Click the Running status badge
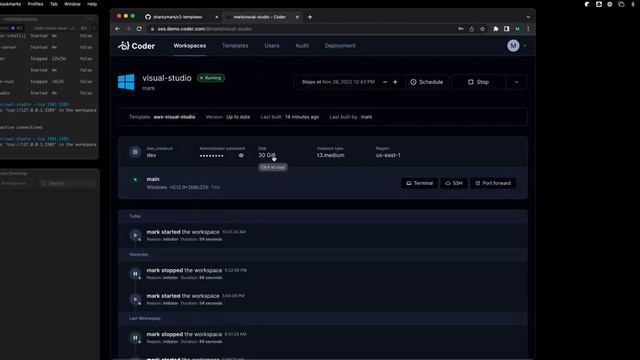640x360 pixels. (x=211, y=78)
